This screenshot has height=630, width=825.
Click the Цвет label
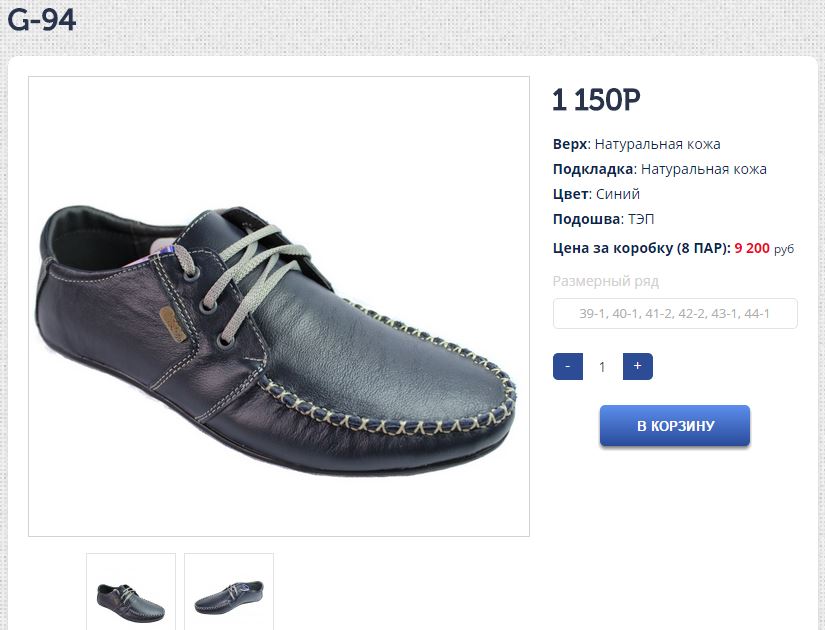[x=569, y=194]
